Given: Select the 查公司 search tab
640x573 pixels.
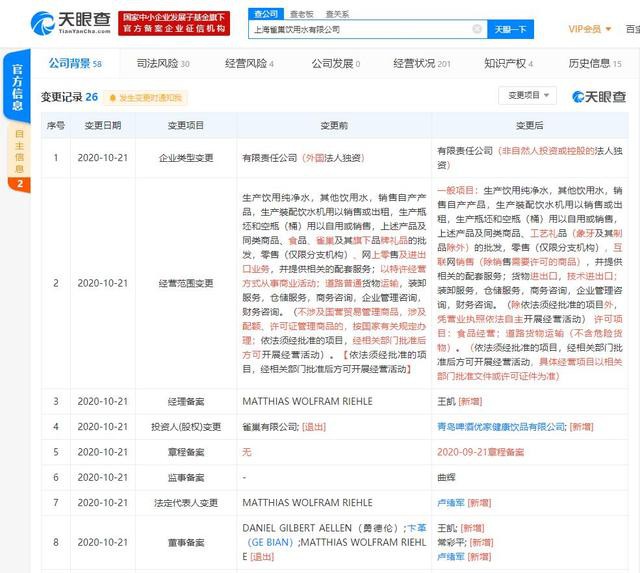Looking at the screenshot, I should (x=266, y=14).
